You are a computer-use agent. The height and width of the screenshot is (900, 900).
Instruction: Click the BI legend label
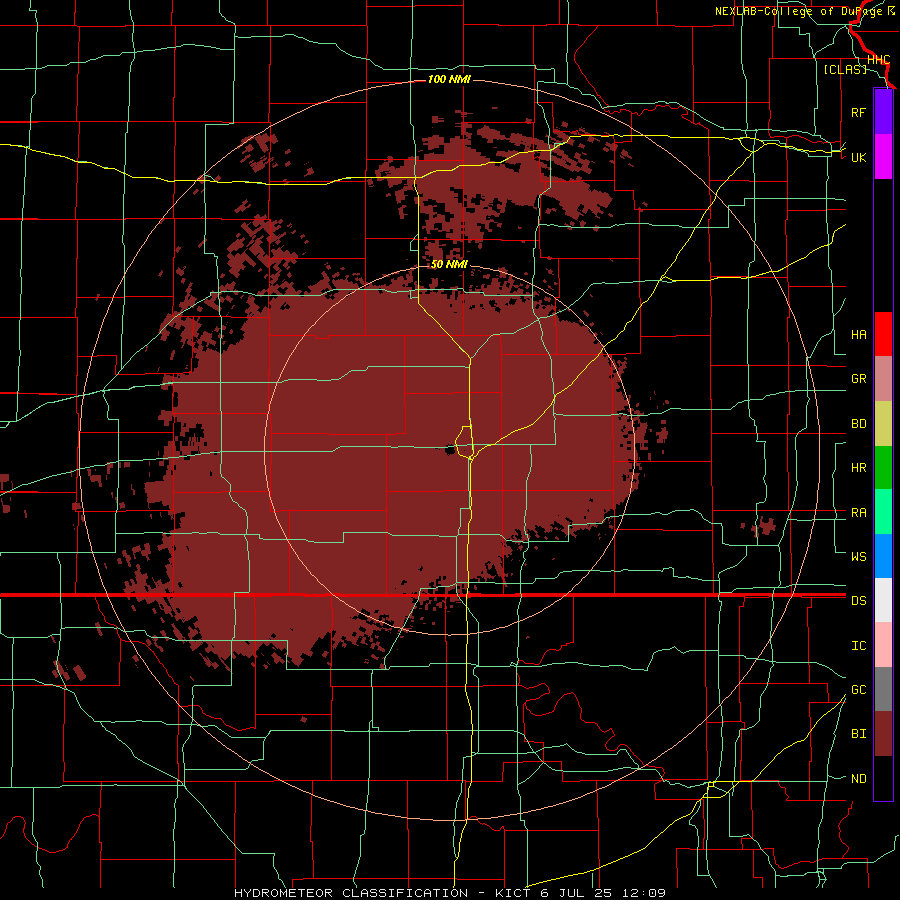(x=858, y=734)
